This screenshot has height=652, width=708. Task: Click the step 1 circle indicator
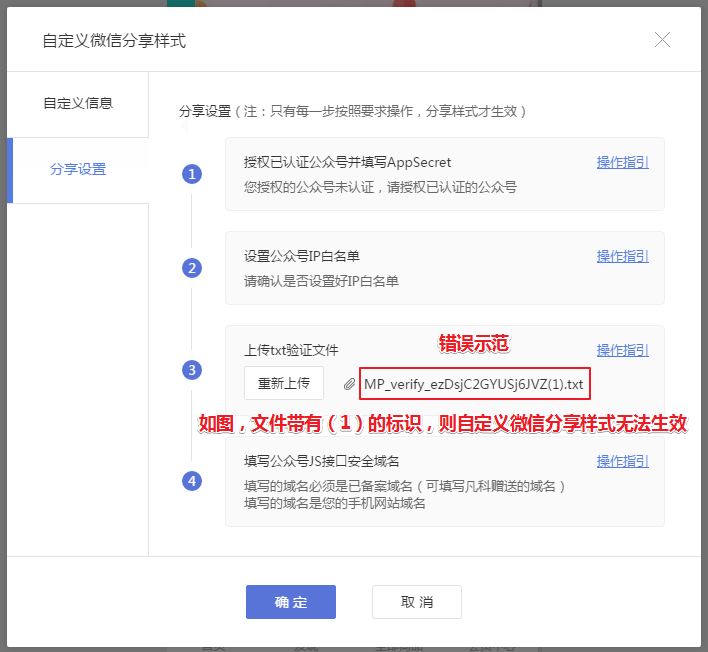tap(192, 174)
